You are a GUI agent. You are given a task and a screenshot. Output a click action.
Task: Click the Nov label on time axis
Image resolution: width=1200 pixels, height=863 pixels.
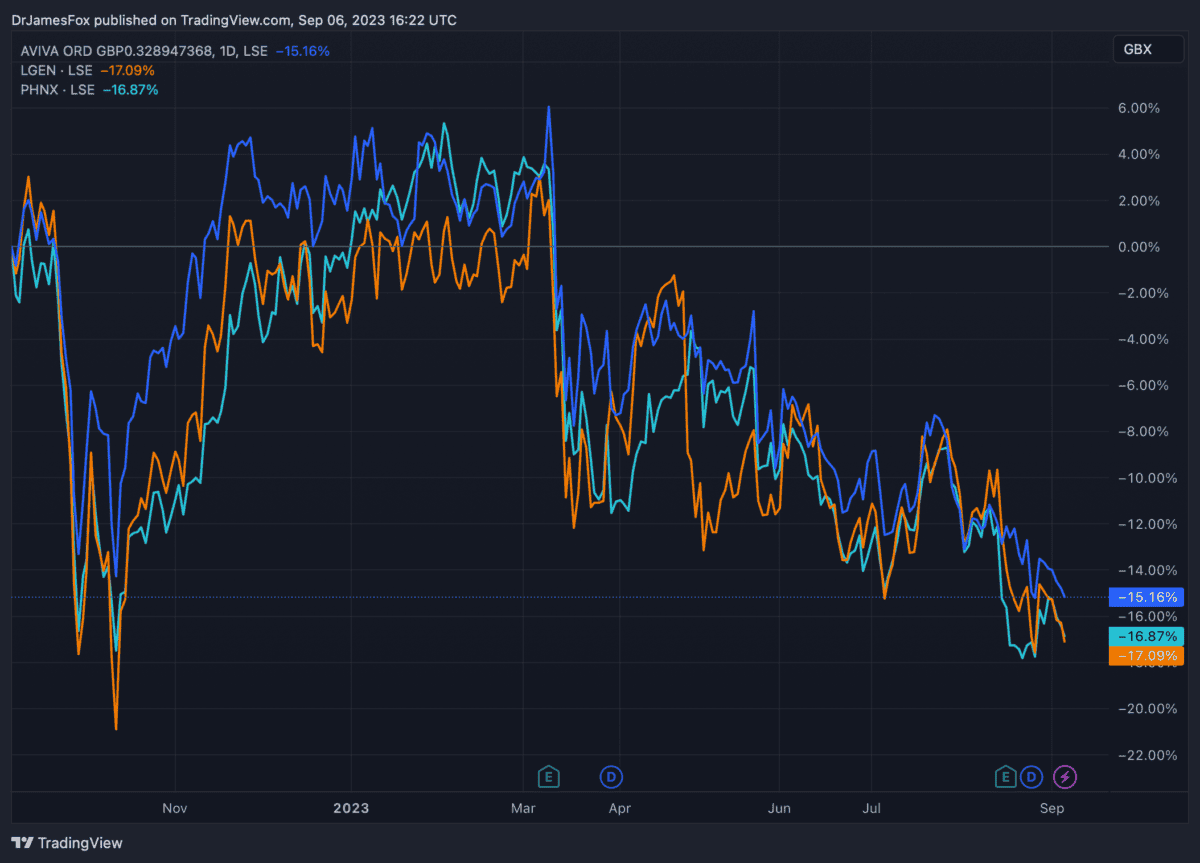pos(175,808)
